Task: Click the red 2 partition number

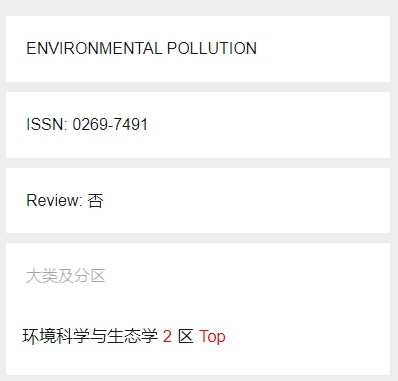Action: [167, 336]
